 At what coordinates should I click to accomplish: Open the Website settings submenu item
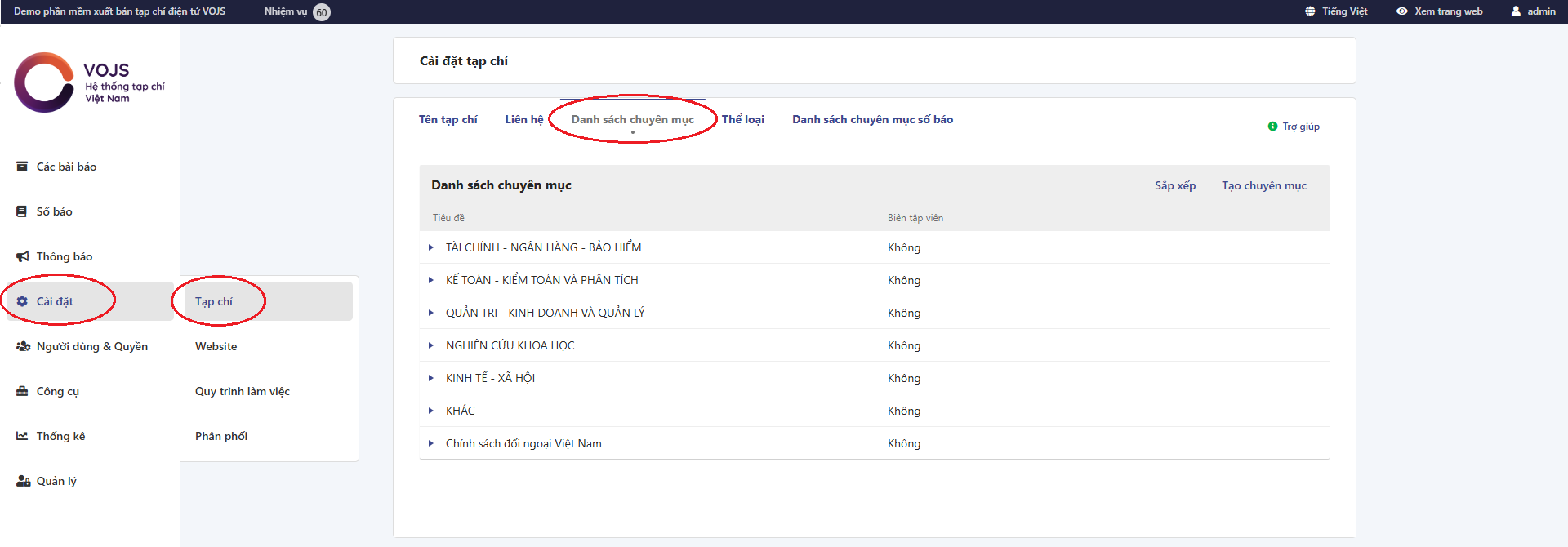(216, 346)
